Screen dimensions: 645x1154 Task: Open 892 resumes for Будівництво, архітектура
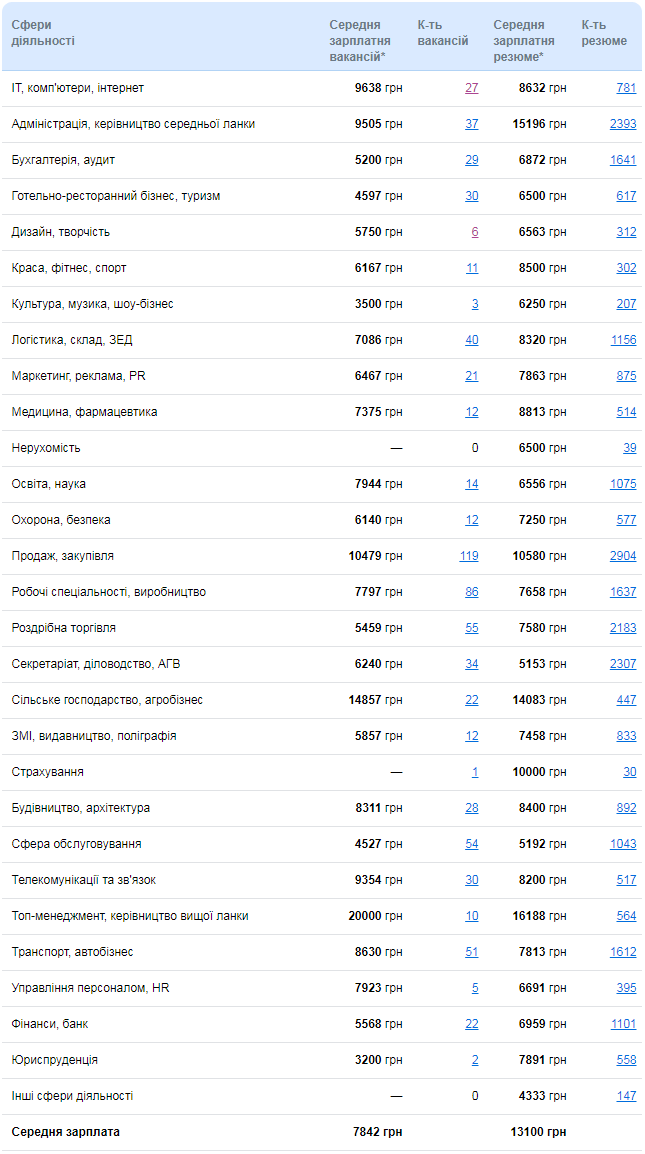pyautogui.click(x=626, y=808)
